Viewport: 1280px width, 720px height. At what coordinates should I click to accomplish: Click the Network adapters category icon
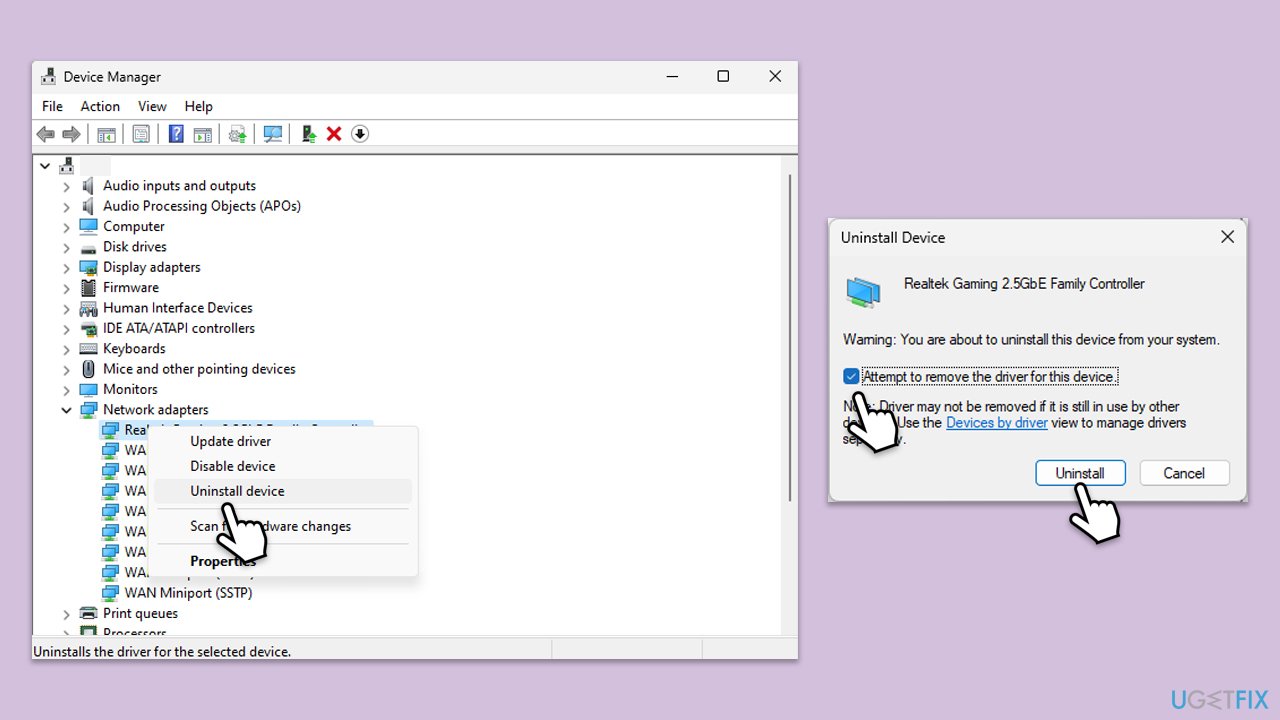pyautogui.click(x=88, y=410)
